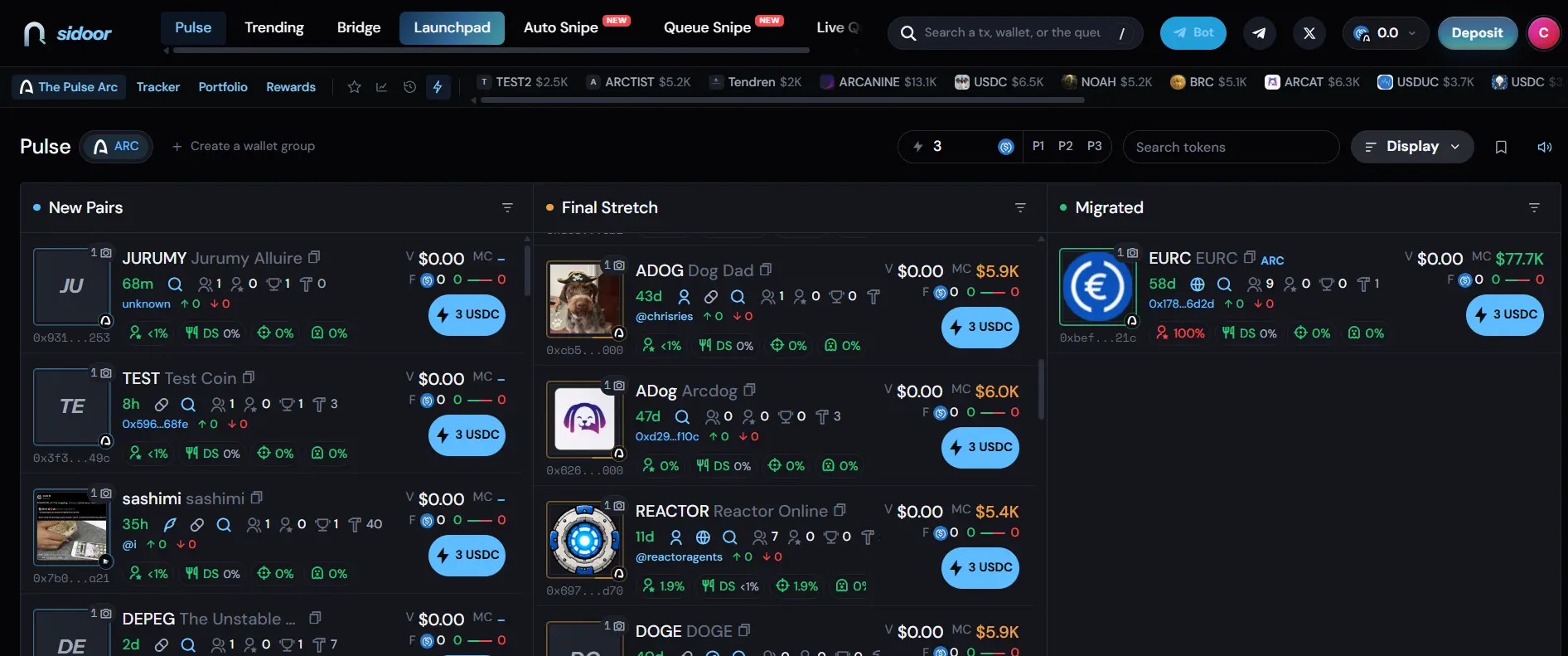The height and width of the screenshot is (656, 1568).
Task: Open the Tracker link
Action: pos(157,87)
